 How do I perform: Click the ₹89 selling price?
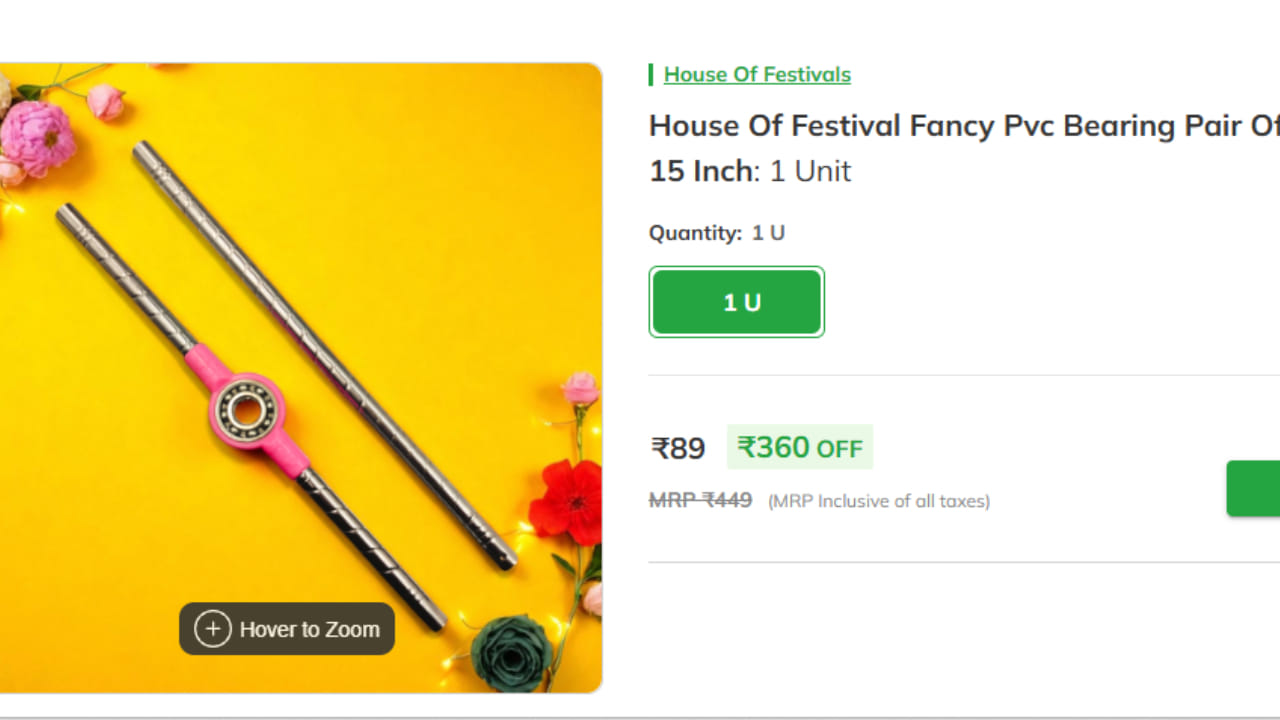[678, 448]
